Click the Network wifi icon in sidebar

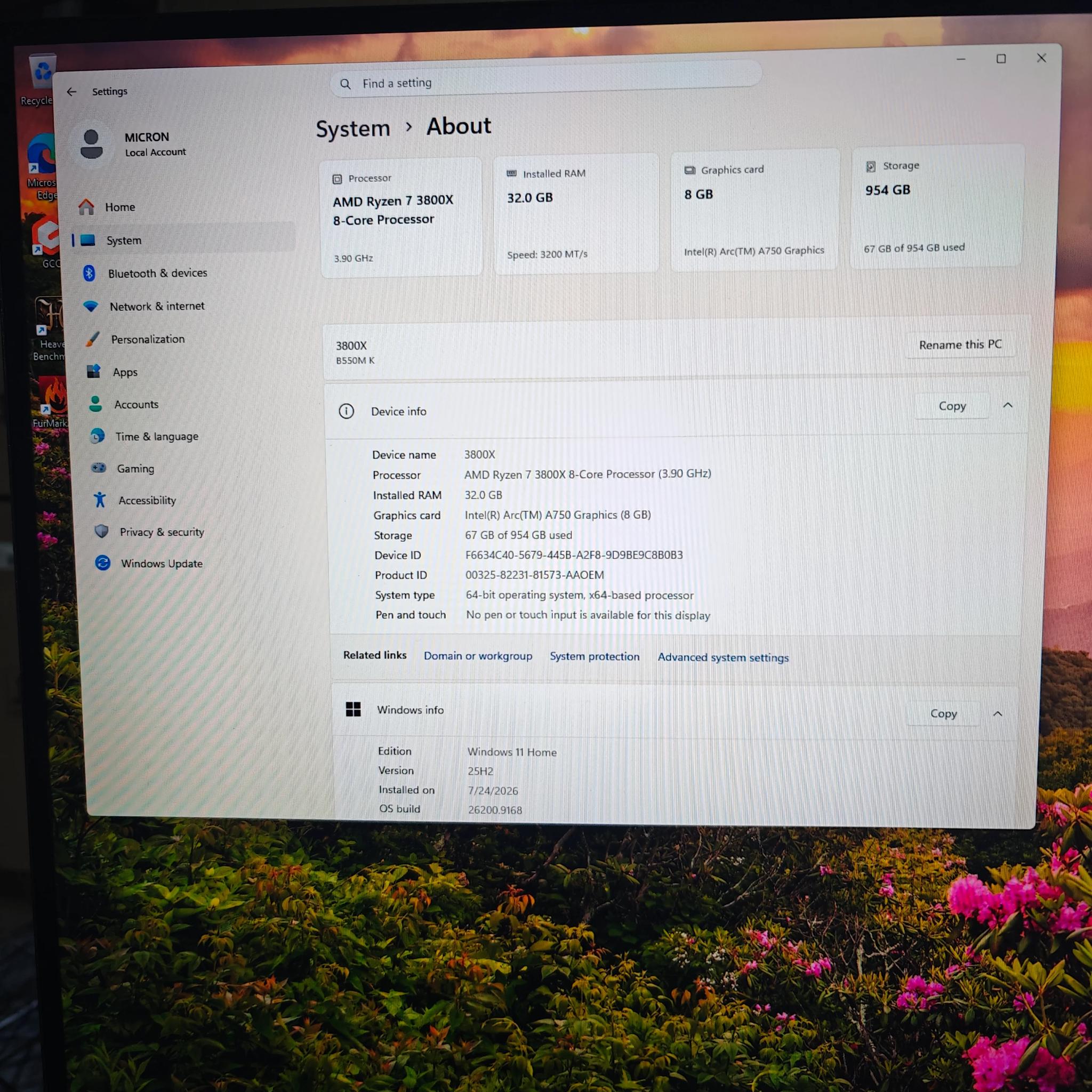(91, 307)
